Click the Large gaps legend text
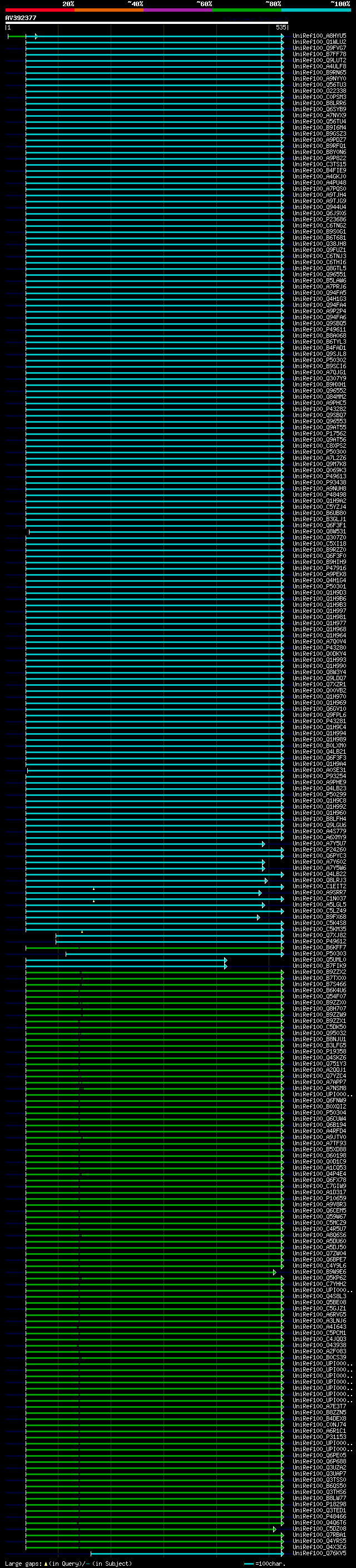 coord(68,1563)
